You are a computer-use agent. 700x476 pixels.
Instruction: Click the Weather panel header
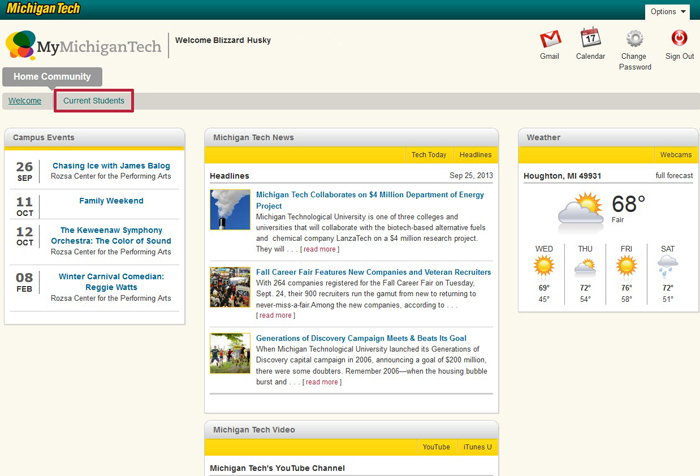(608, 138)
